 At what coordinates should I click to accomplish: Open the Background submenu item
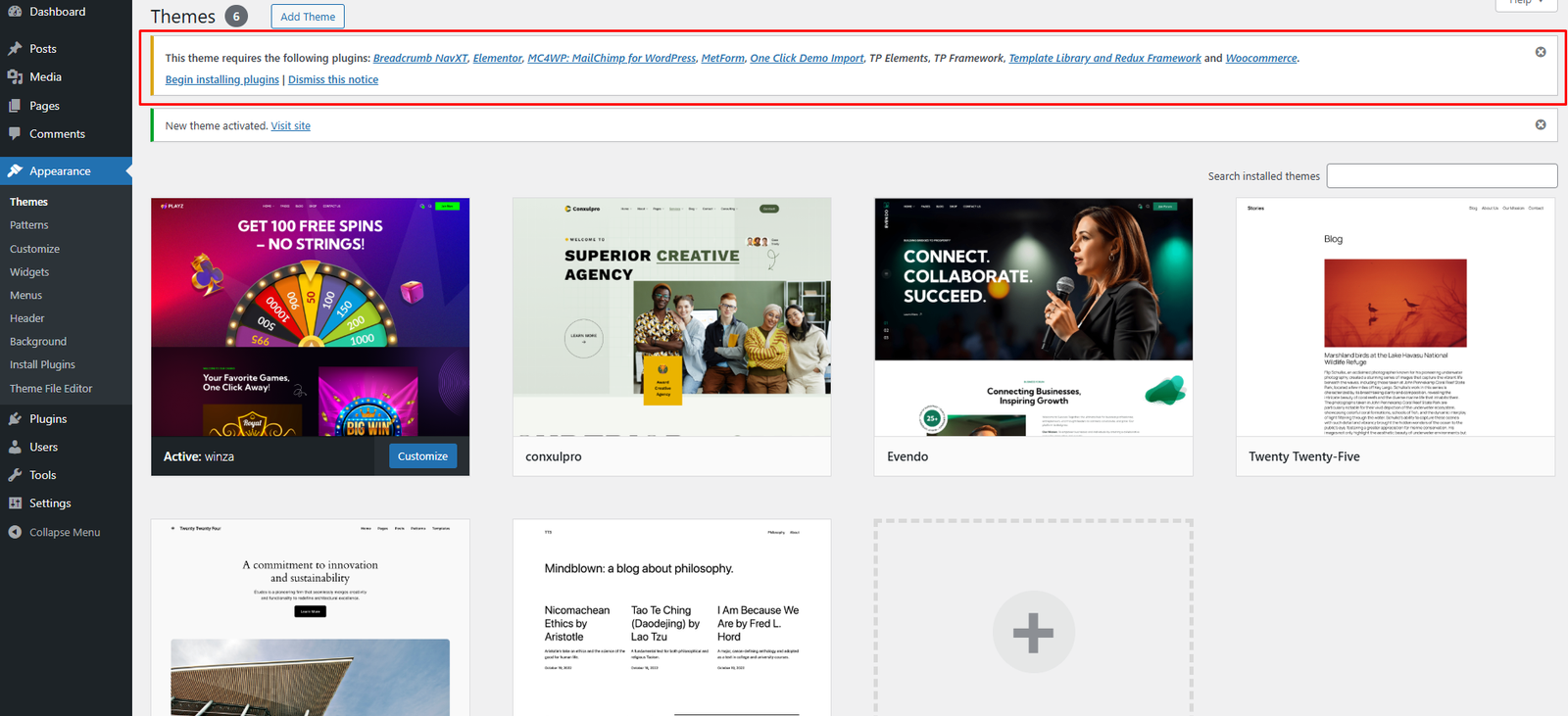(x=38, y=342)
